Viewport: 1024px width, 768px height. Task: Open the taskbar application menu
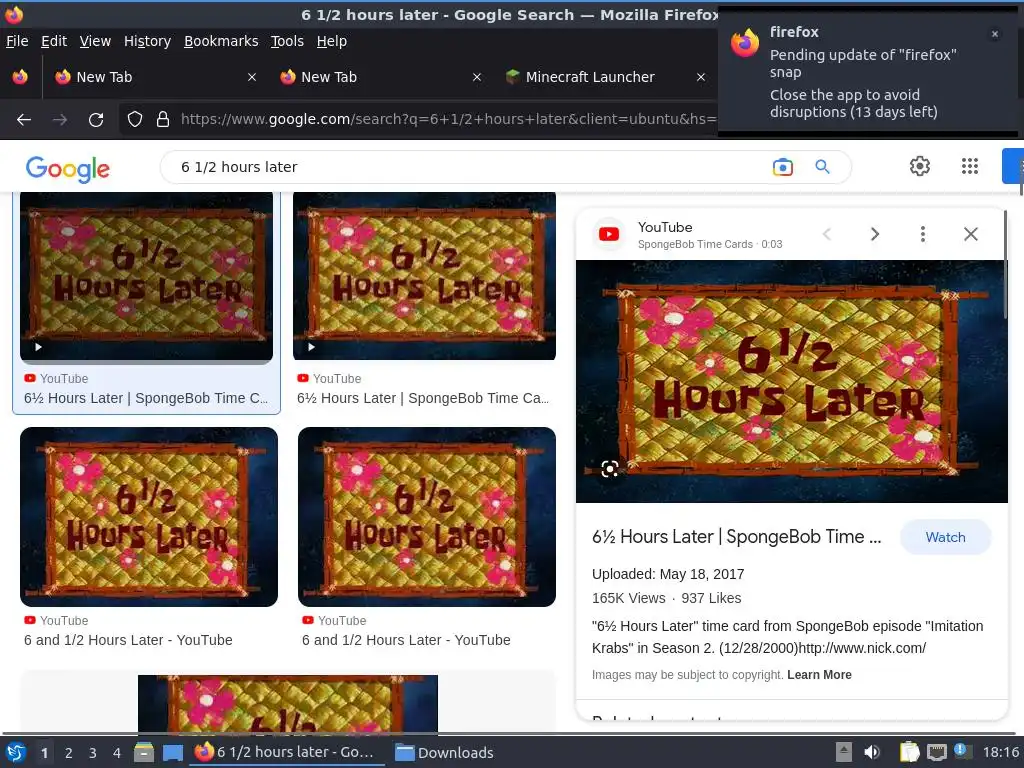[x=16, y=752]
